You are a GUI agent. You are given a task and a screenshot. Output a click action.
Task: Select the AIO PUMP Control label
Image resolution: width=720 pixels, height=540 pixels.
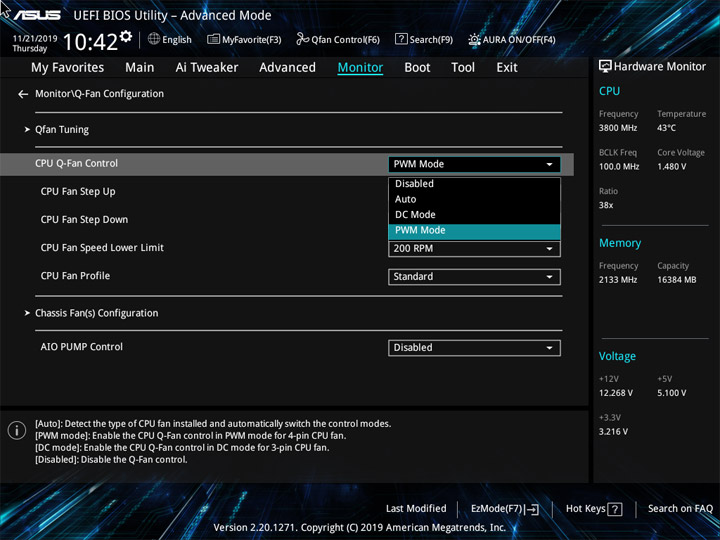[81, 347]
